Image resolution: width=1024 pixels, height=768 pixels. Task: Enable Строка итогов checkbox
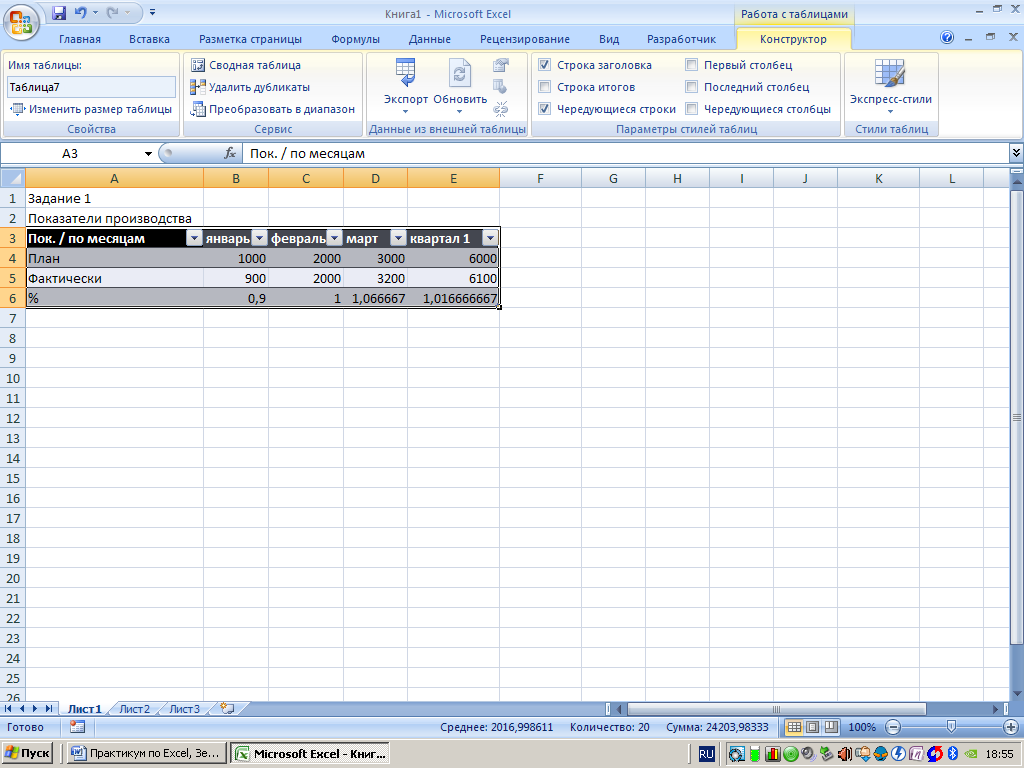[545, 87]
